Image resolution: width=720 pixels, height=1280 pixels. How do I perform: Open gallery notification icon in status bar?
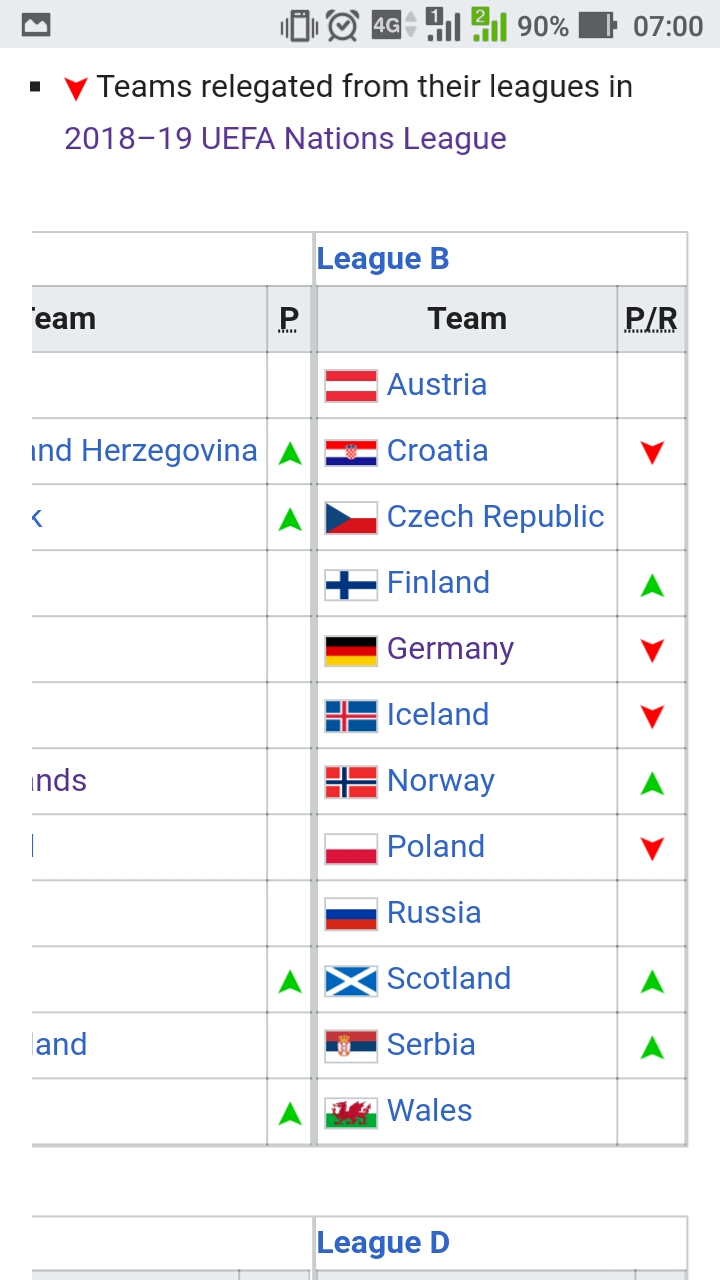(36, 25)
